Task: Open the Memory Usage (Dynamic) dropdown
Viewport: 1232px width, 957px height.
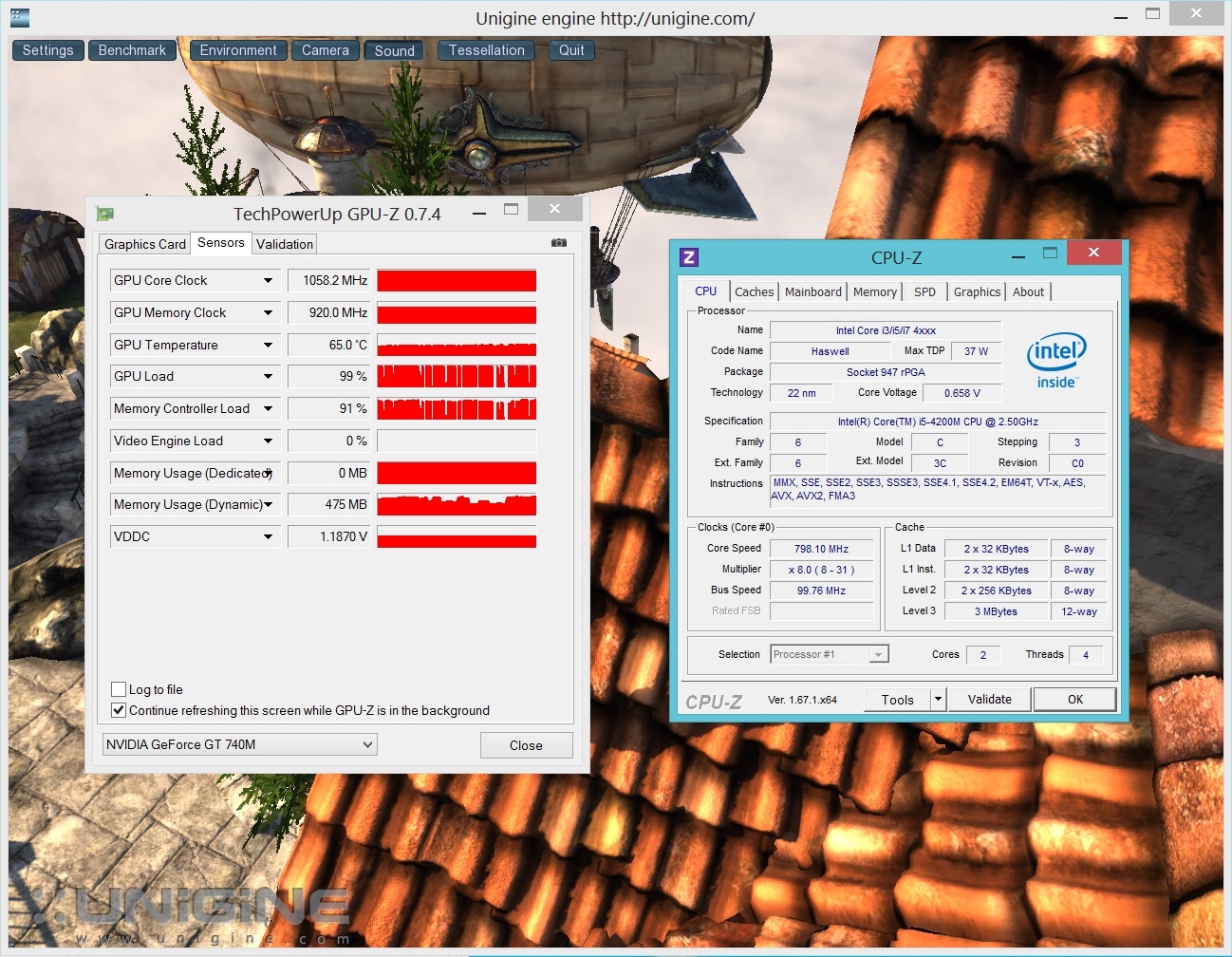Action: pos(269,504)
